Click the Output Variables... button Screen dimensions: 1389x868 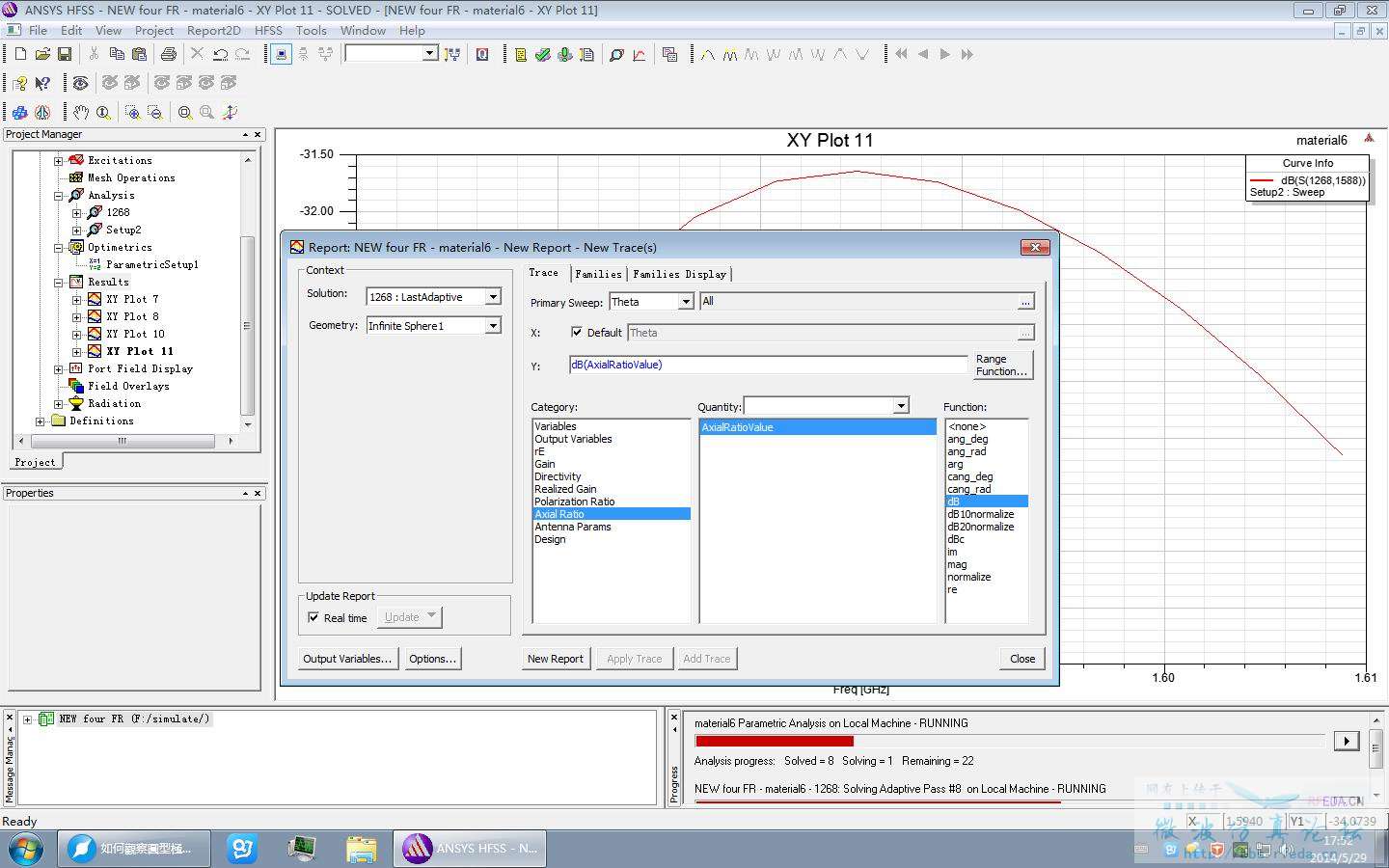(x=347, y=659)
